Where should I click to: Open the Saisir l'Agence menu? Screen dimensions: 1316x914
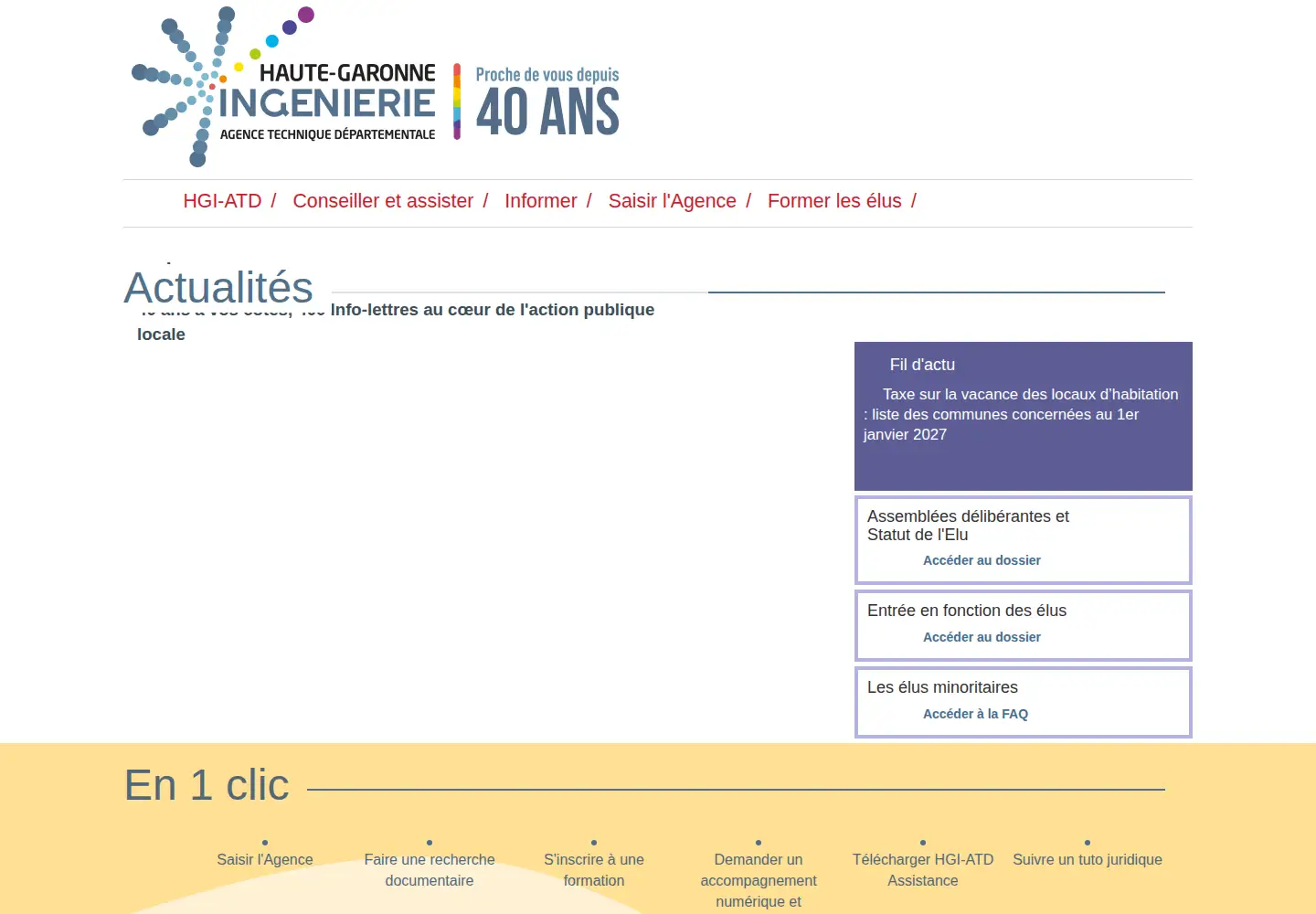[673, 201]
